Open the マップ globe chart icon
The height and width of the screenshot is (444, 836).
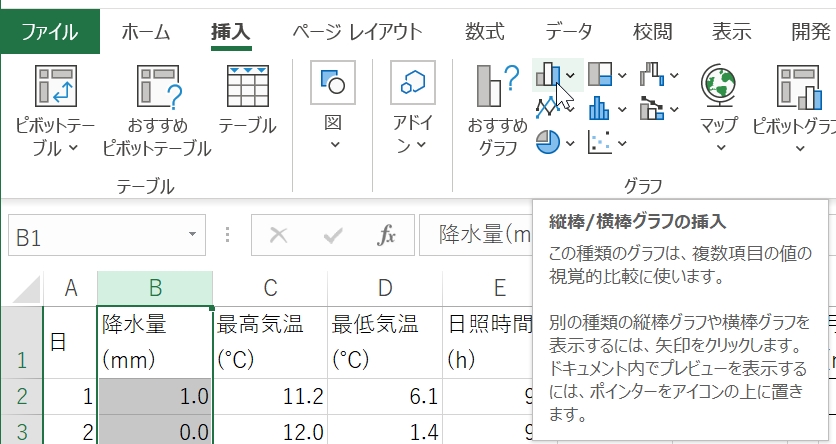tap(719, 85)
